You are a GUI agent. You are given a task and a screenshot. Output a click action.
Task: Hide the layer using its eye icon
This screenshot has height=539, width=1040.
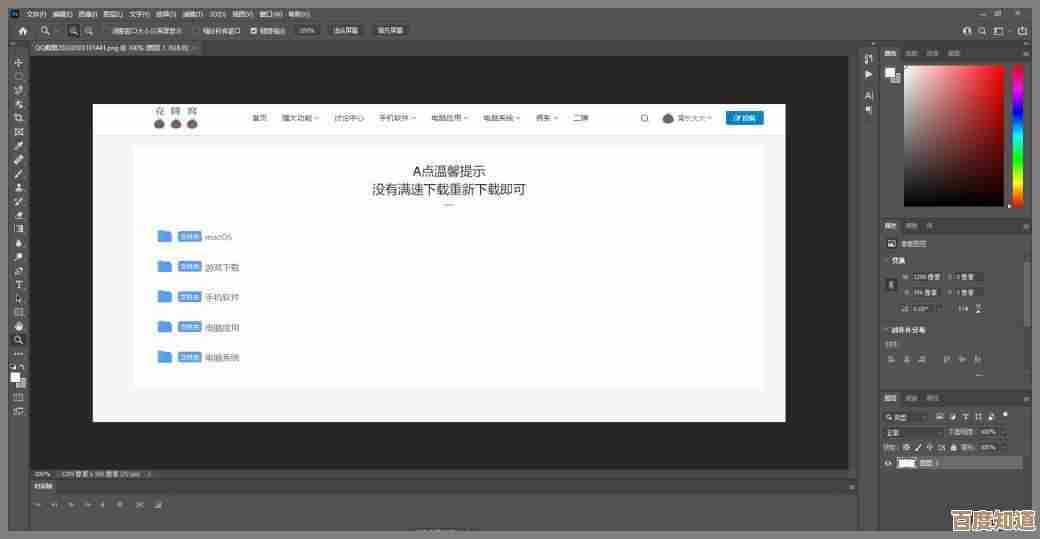(x=888, y=463)
